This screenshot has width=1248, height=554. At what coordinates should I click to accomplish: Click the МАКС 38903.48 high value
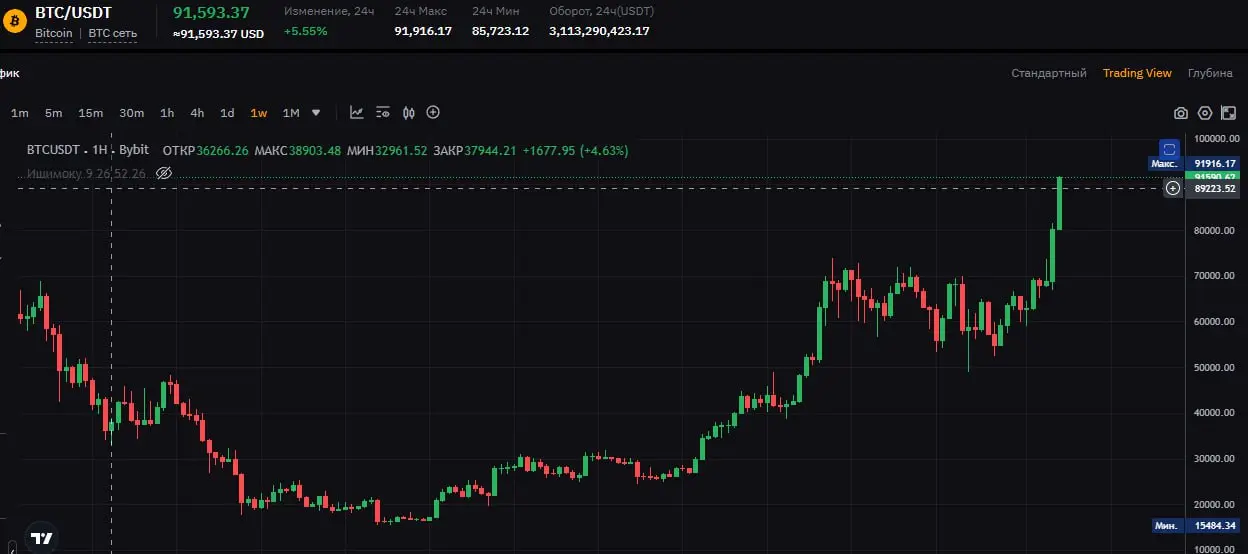[298, 150]
